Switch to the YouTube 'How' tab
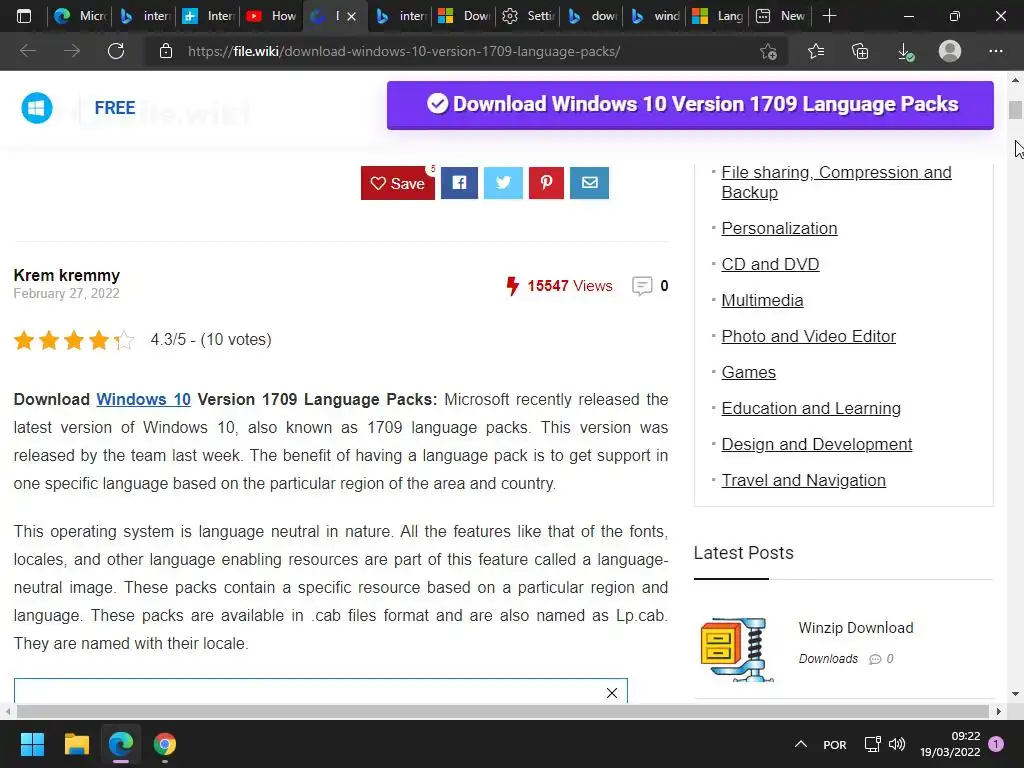The height and width of the screenshot is (768, 1024). click(x=271, y=16)
